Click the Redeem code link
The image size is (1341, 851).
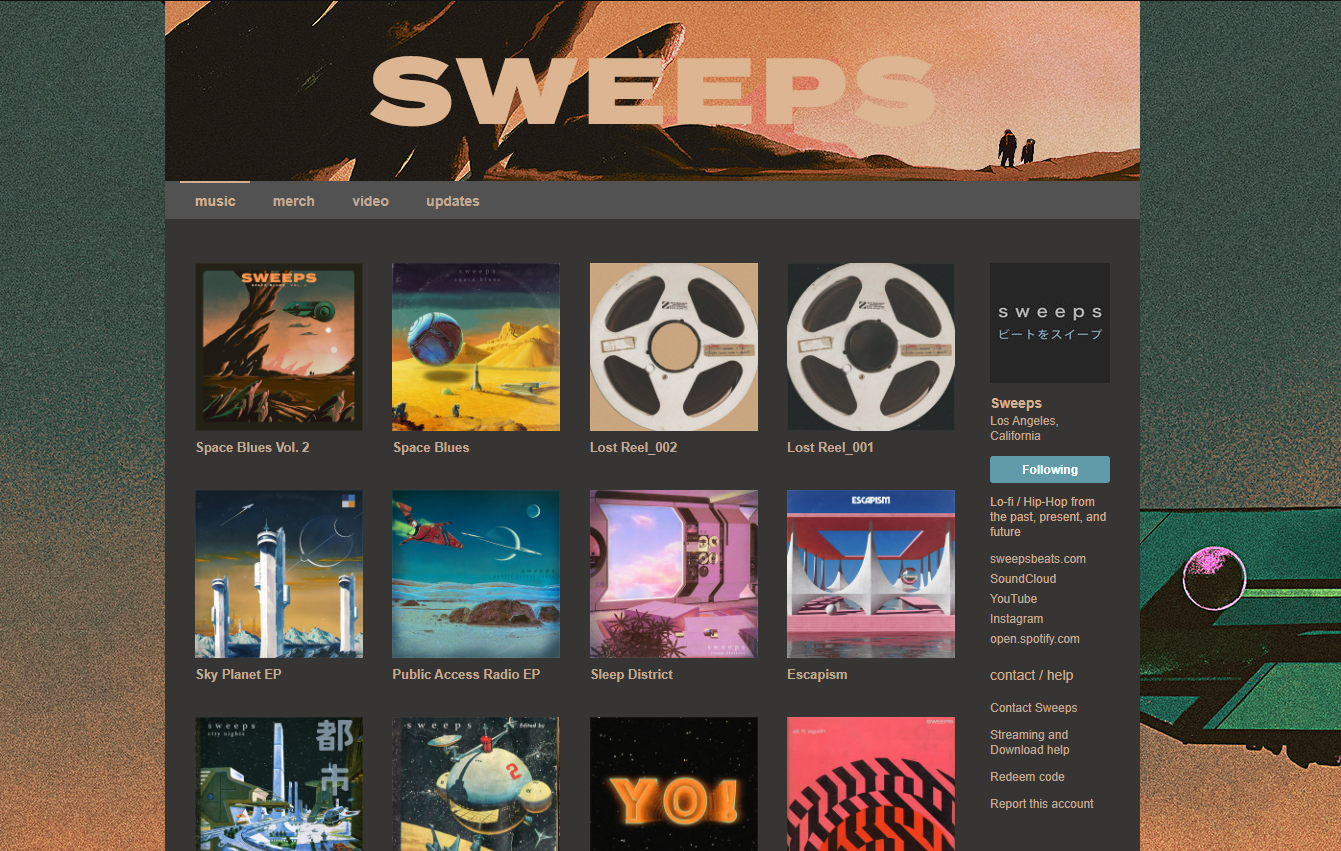point(1027,777)
